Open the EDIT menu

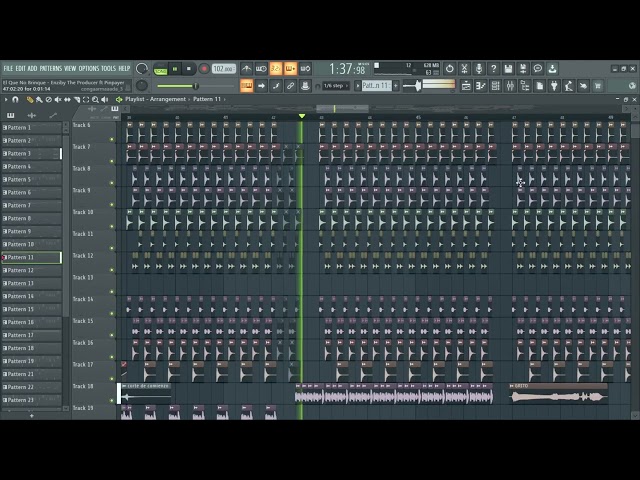(20, 69)
